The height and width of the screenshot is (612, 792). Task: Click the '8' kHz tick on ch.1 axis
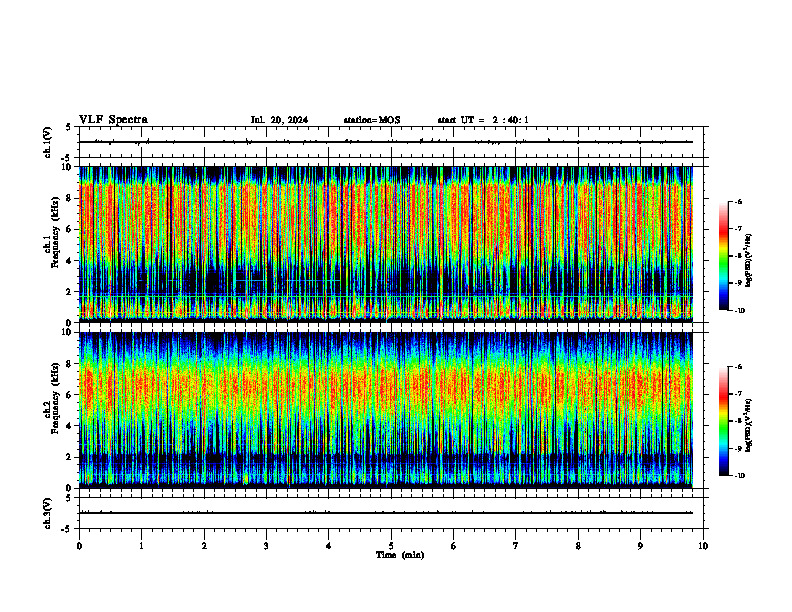pyautogui.click(x=70, y=198)
